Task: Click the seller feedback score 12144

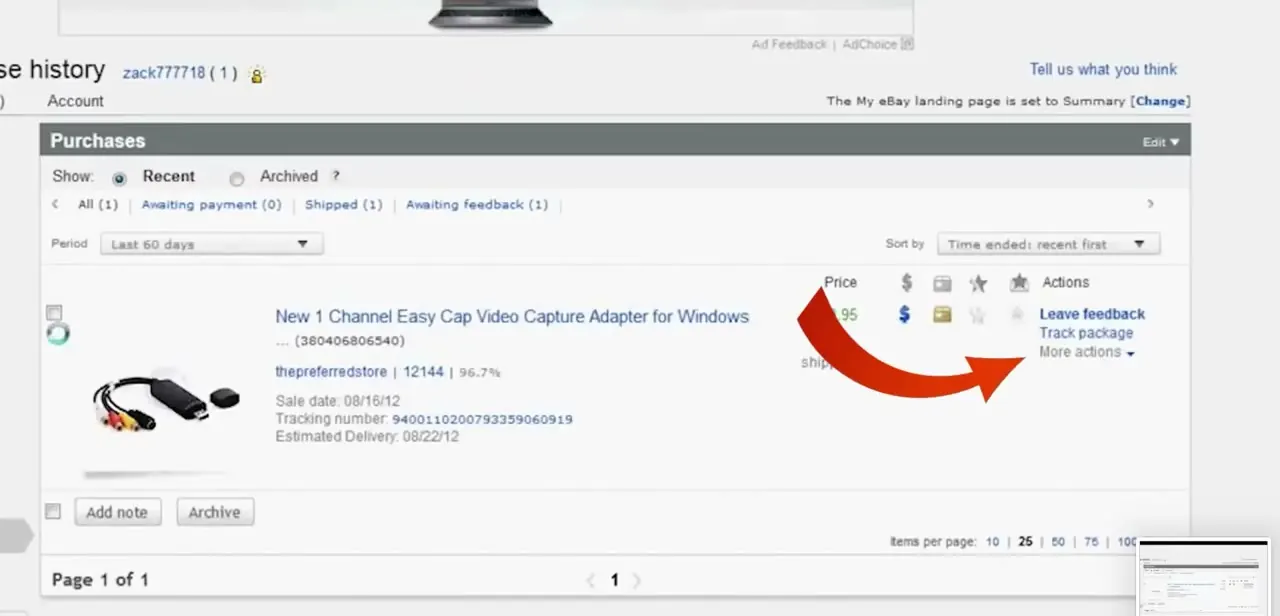Action: coord(423,372)
